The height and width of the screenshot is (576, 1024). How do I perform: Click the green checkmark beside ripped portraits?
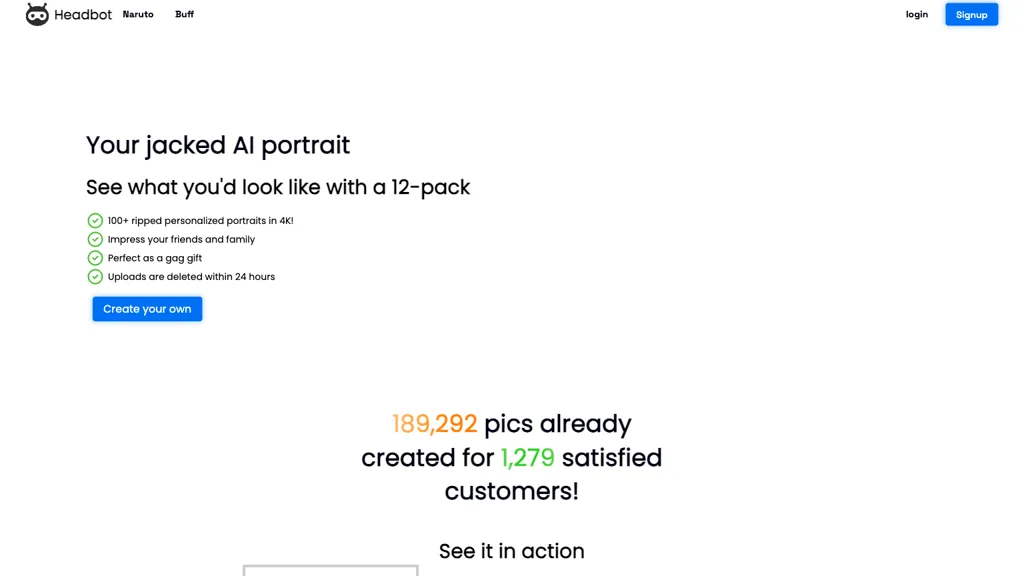[95, 221]
